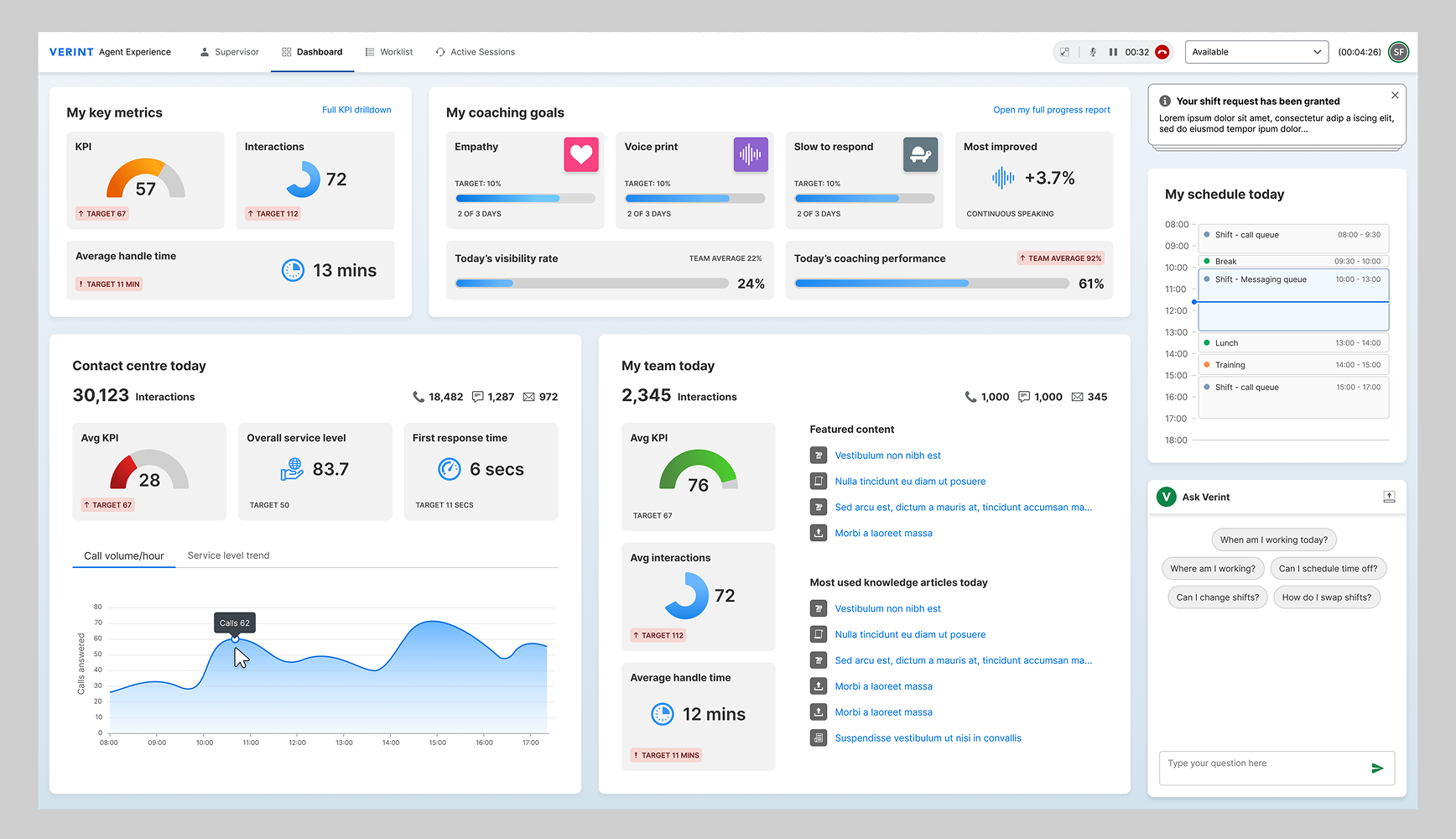
Task: Switch to the Service level trend tab
Action: pyautogui.click(x=228, y=555)
